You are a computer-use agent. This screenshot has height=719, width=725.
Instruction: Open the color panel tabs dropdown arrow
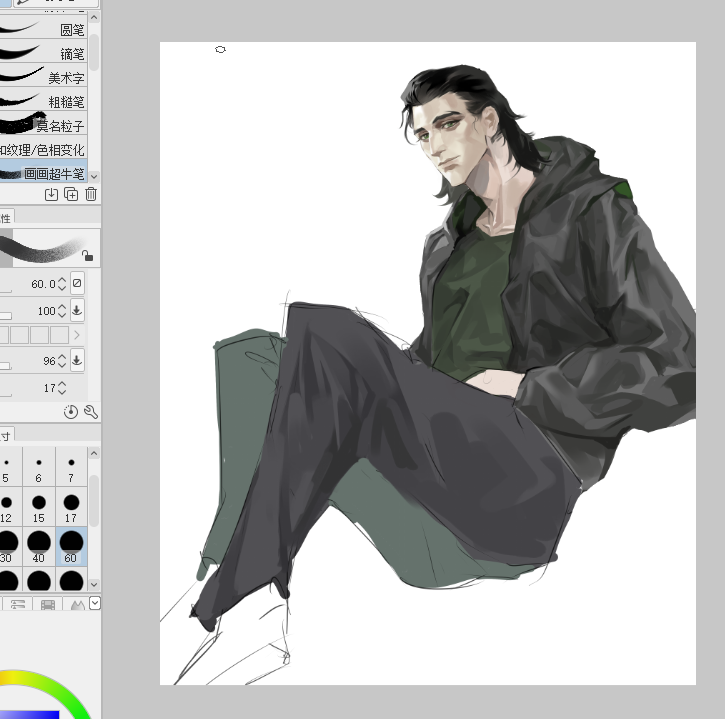(95, 603)
